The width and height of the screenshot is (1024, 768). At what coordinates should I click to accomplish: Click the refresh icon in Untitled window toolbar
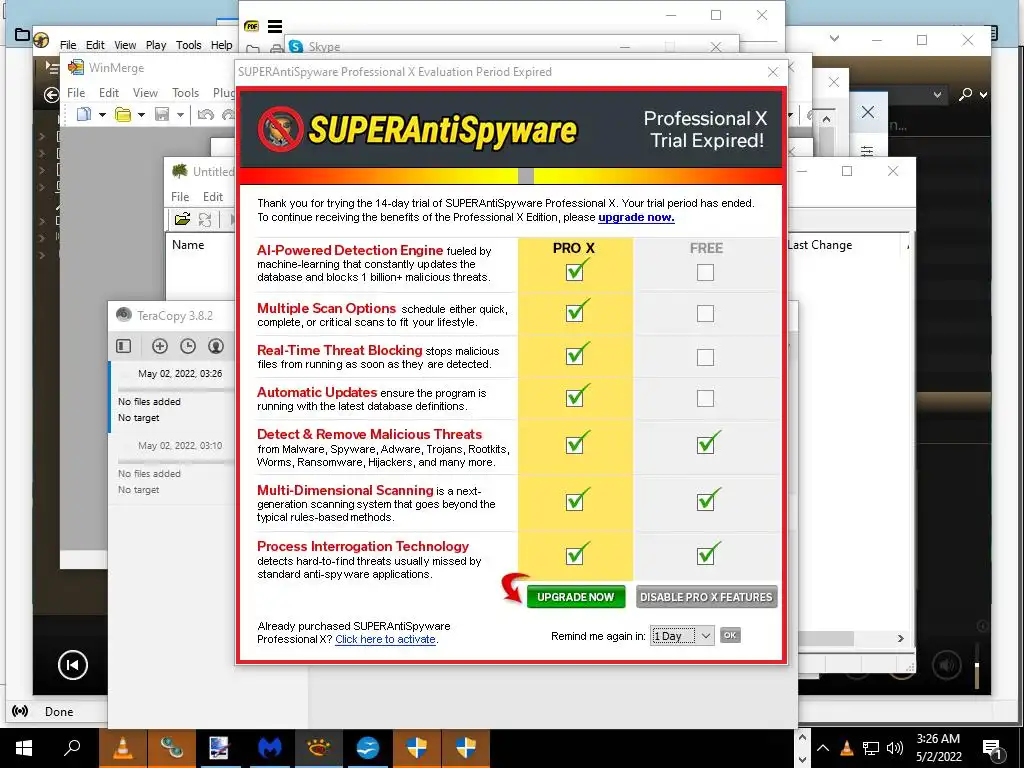205,219
